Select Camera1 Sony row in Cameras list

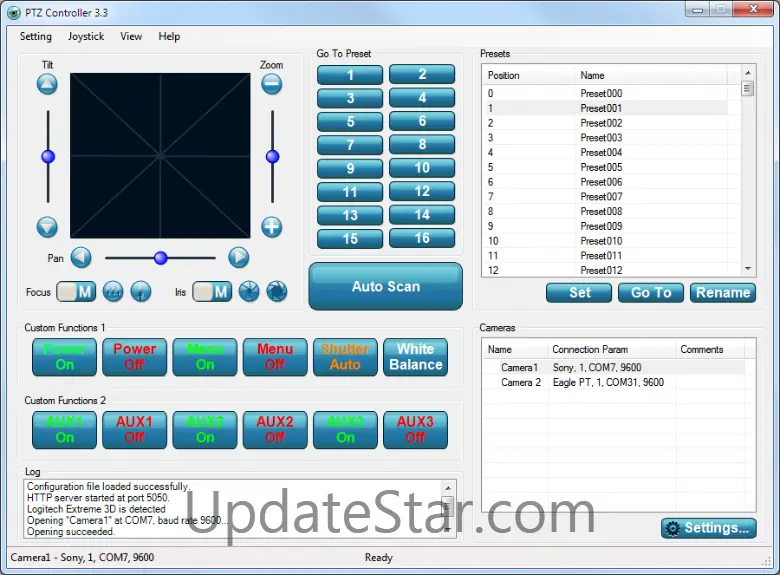(614, 368)
